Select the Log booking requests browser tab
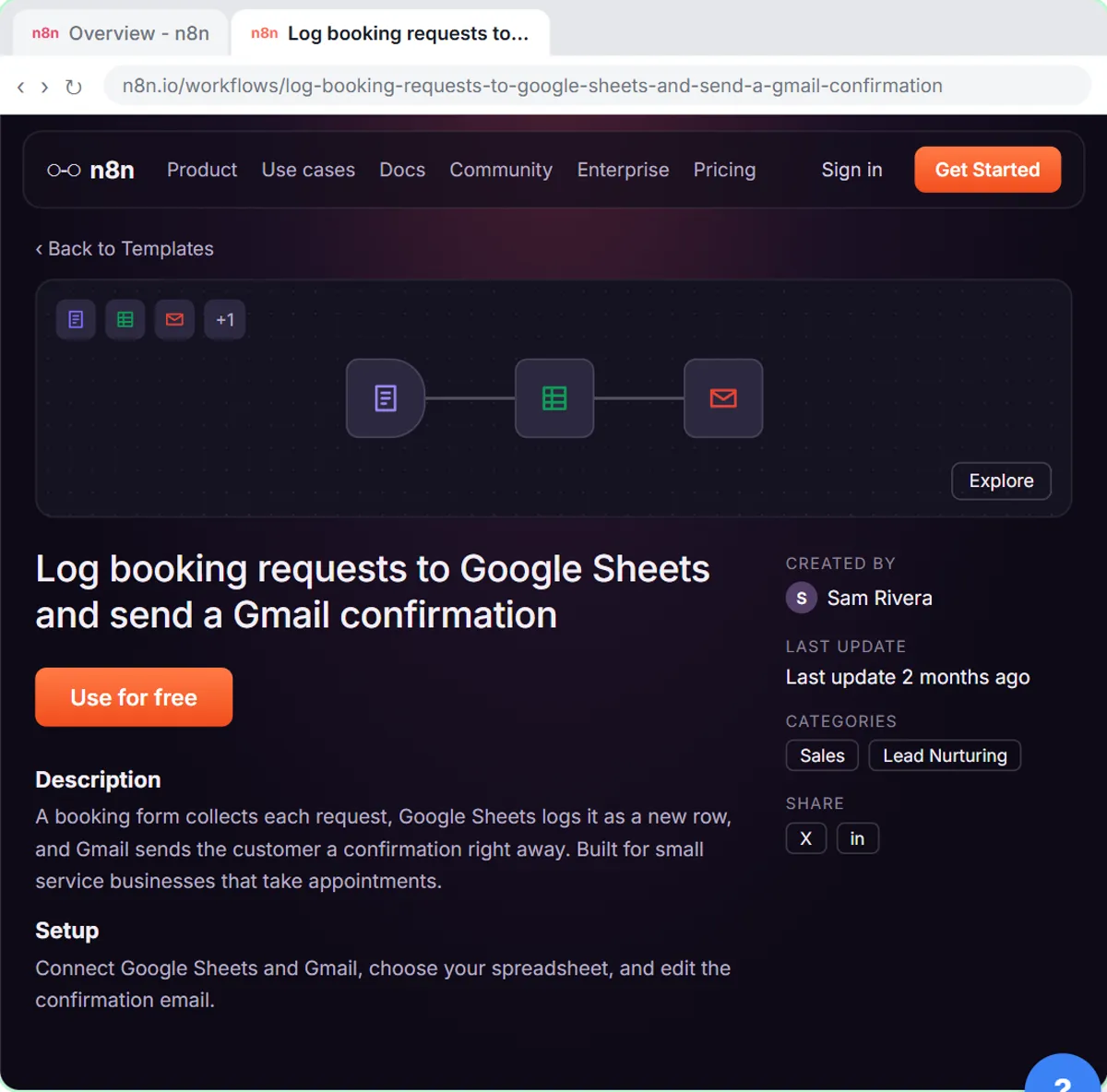This screenshot has width=1107, height=1092. (x=390, y=33)
